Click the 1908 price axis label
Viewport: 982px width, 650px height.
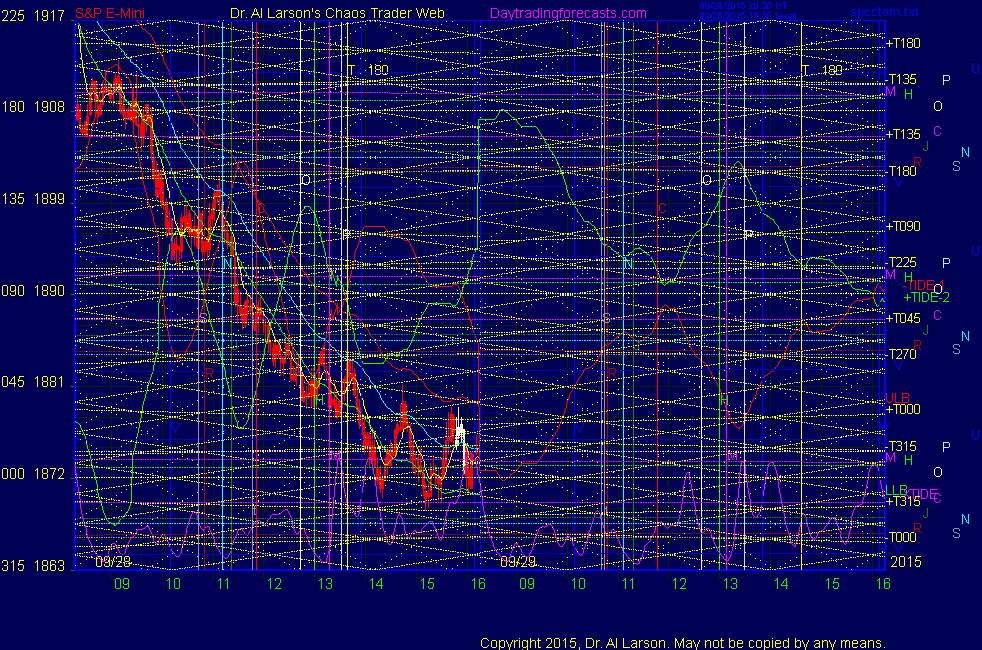click(x=49, y=107)
